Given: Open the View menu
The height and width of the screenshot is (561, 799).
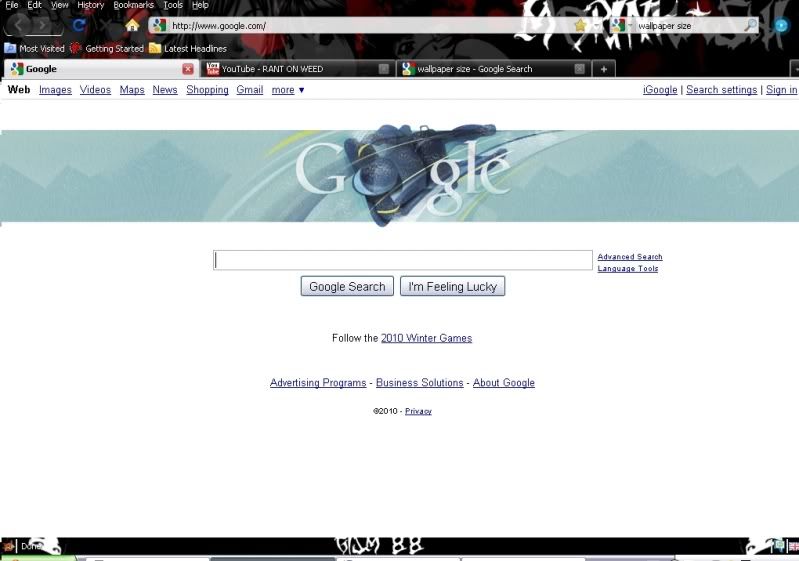Looking at the screenshot, I should [60, 5].
